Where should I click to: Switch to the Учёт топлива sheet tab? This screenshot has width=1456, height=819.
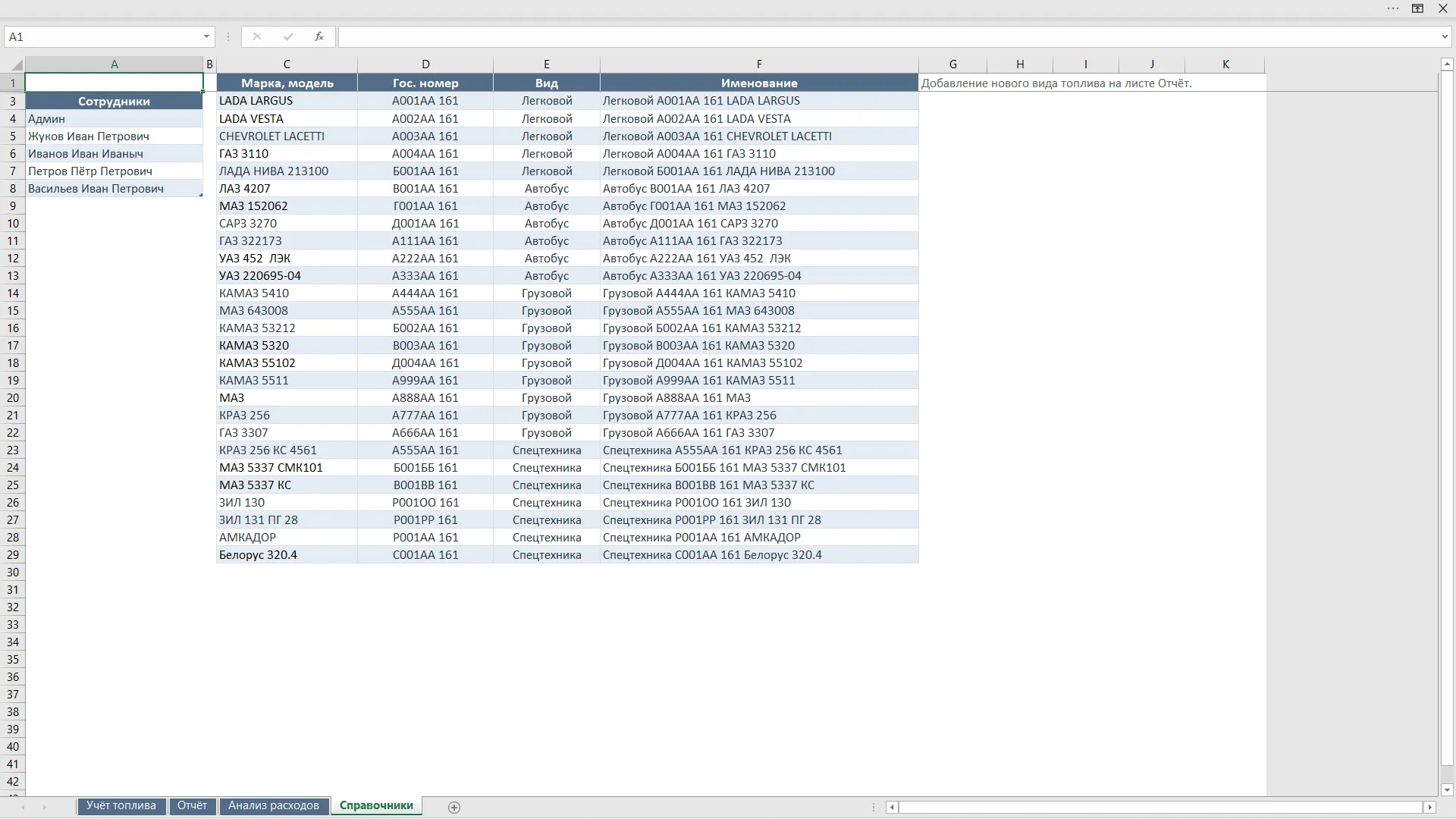(121, 806)
